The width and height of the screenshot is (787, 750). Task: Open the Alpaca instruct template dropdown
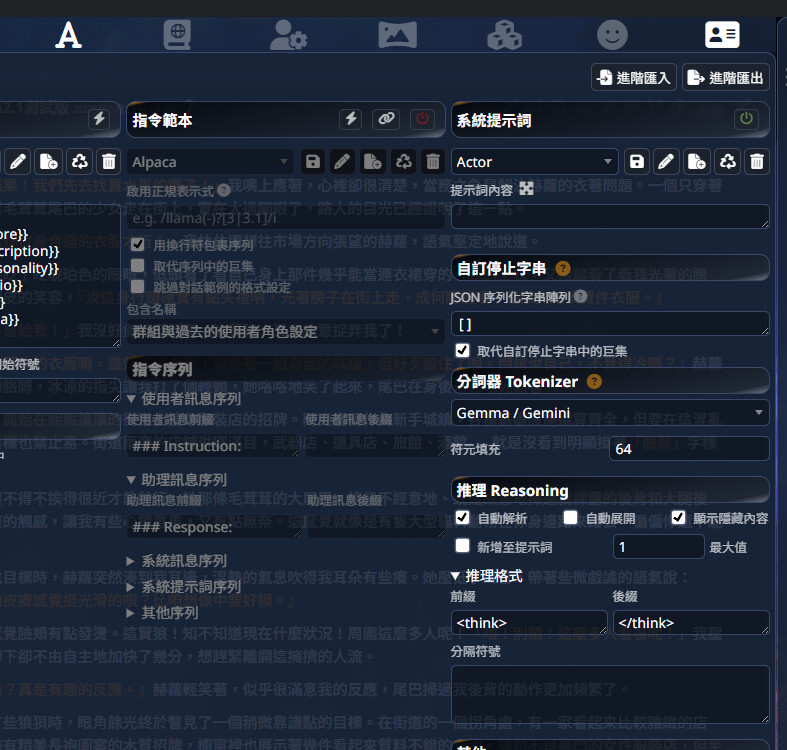[x=210, y=161]
